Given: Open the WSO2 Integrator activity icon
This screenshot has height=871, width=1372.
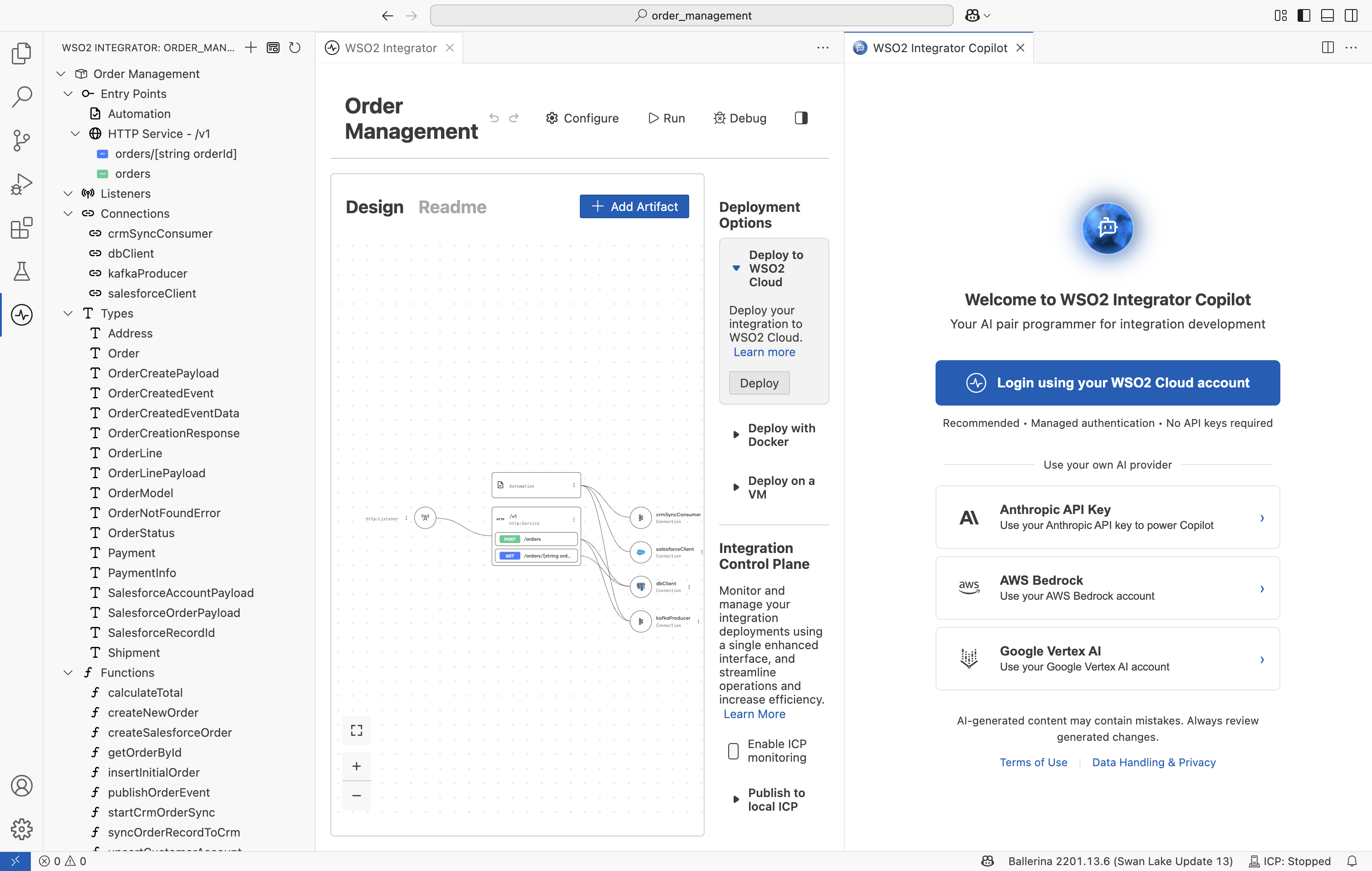Looking at the screenshot, I should click(x=22, y=315).
